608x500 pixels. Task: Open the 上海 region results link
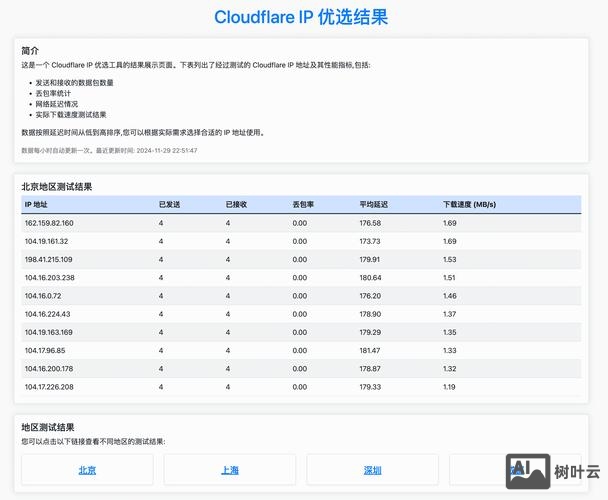click(x=230, y=470)
